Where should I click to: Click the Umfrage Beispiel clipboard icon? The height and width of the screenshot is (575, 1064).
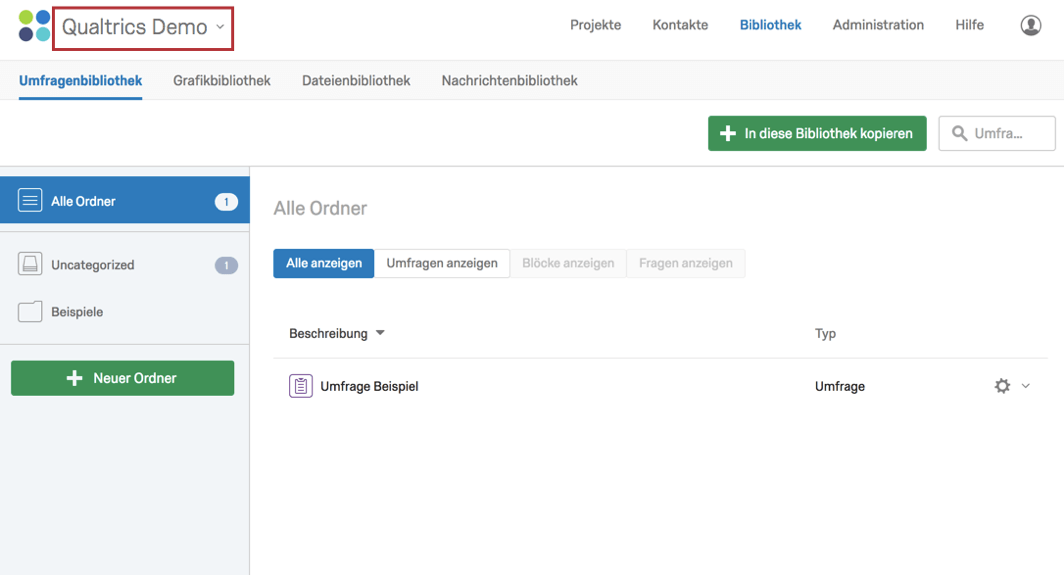(301, 386)
